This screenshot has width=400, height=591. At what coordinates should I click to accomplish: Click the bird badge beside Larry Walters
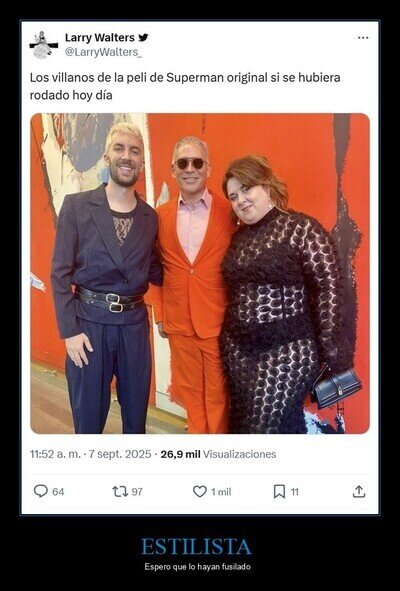coord(143,38)
